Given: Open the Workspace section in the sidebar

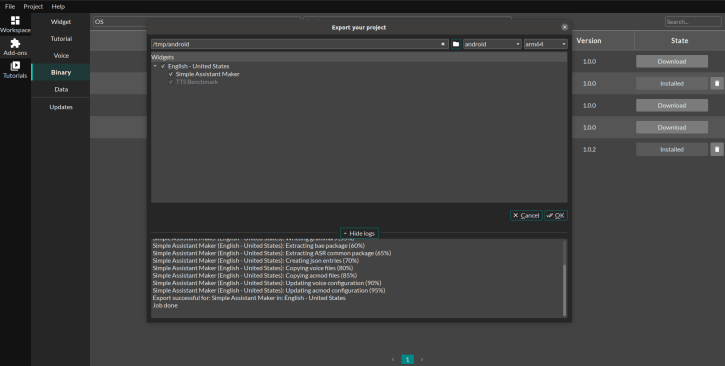Looking at the screenshot, I should [x=15, y=24].
